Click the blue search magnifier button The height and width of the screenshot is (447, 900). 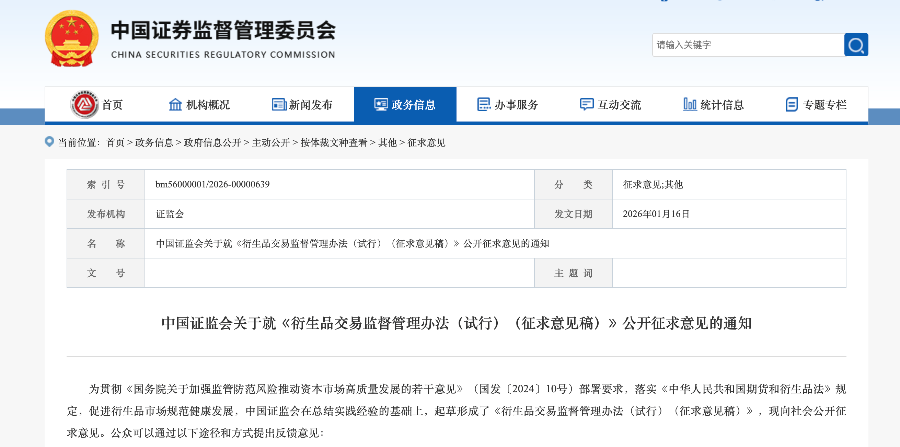click(856, 45)
